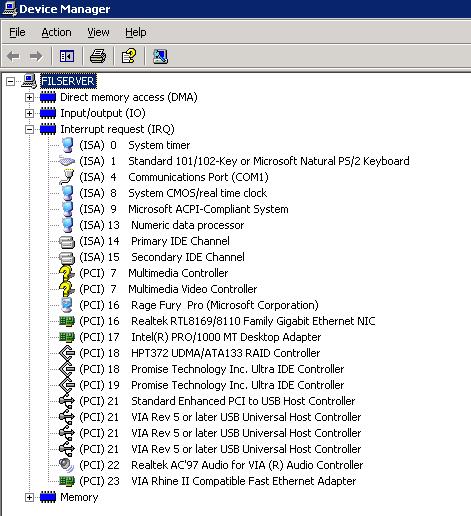471x516 pixels.
Task: Expand the Memory node
Action: tap(29, 497)
